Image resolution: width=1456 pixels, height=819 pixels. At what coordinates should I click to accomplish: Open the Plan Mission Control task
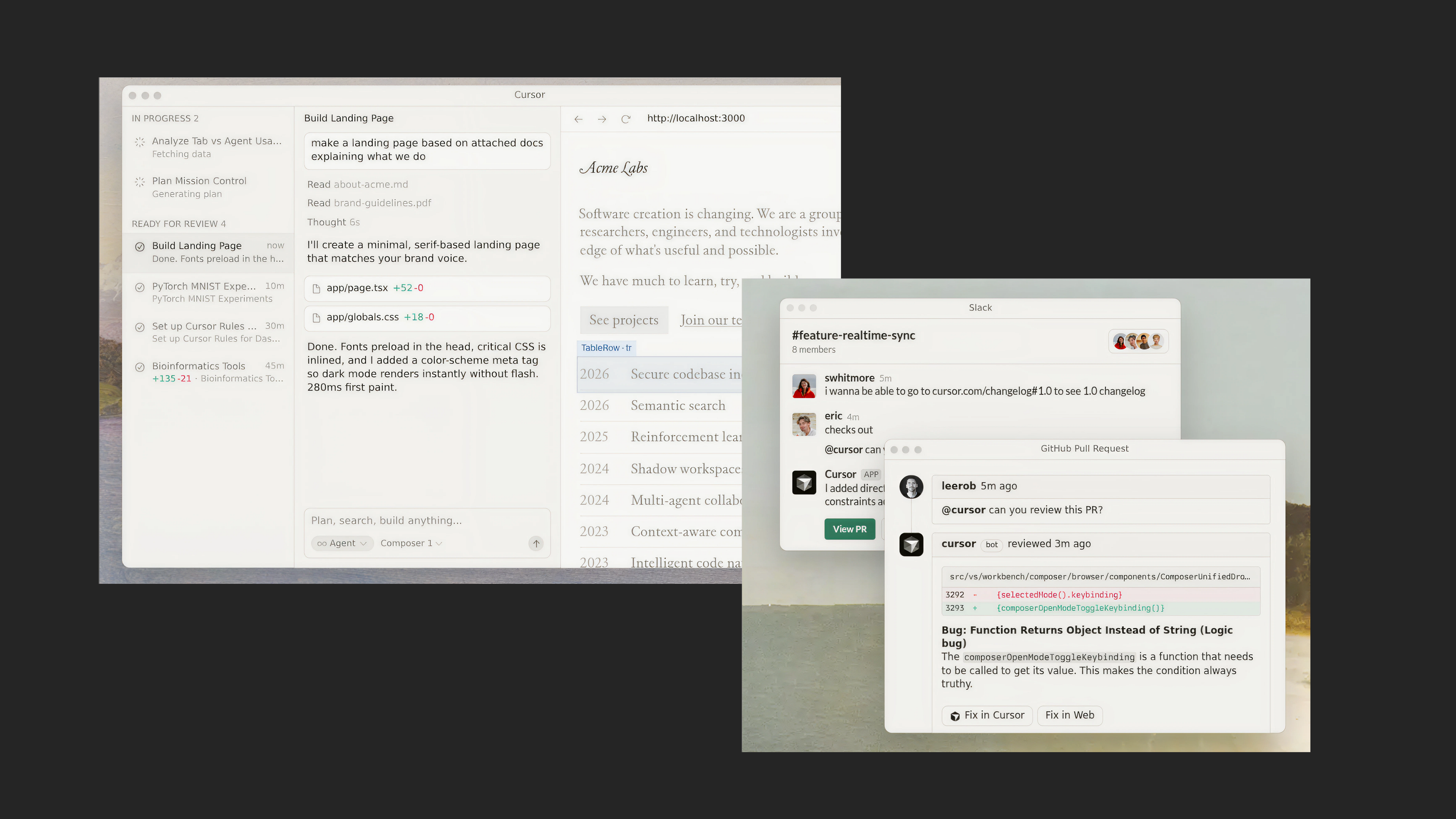point(208,187)
